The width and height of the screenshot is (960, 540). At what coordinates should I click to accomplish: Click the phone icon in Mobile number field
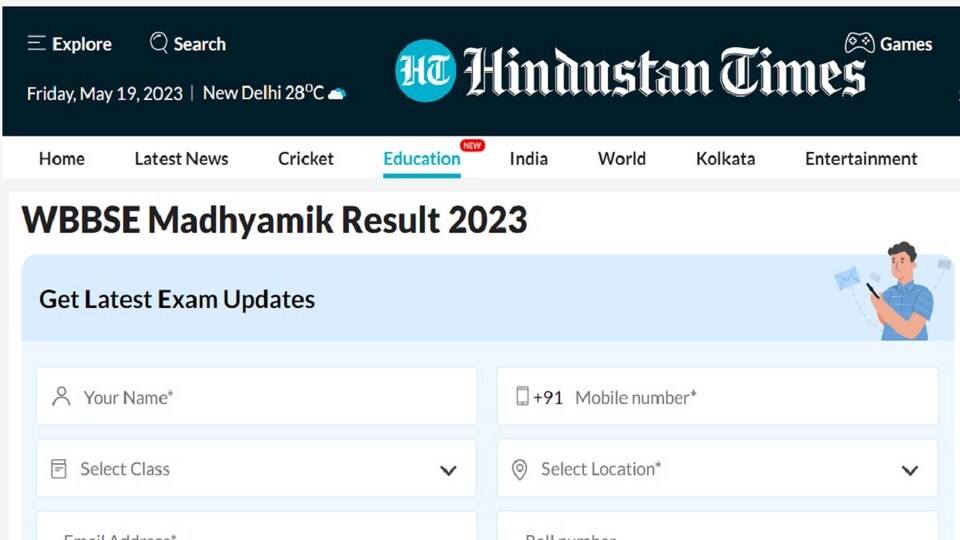point(522,396)
